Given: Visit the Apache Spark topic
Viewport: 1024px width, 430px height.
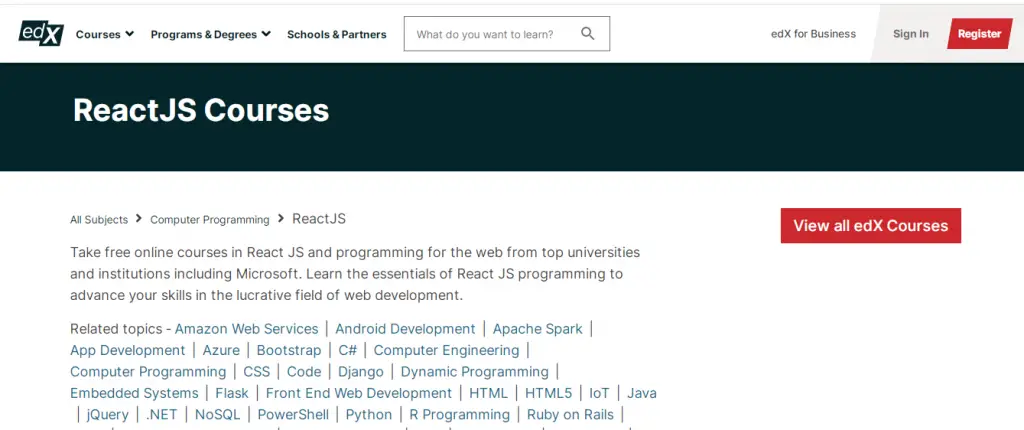Looking at the screenshot, I should tap(537, 329).
